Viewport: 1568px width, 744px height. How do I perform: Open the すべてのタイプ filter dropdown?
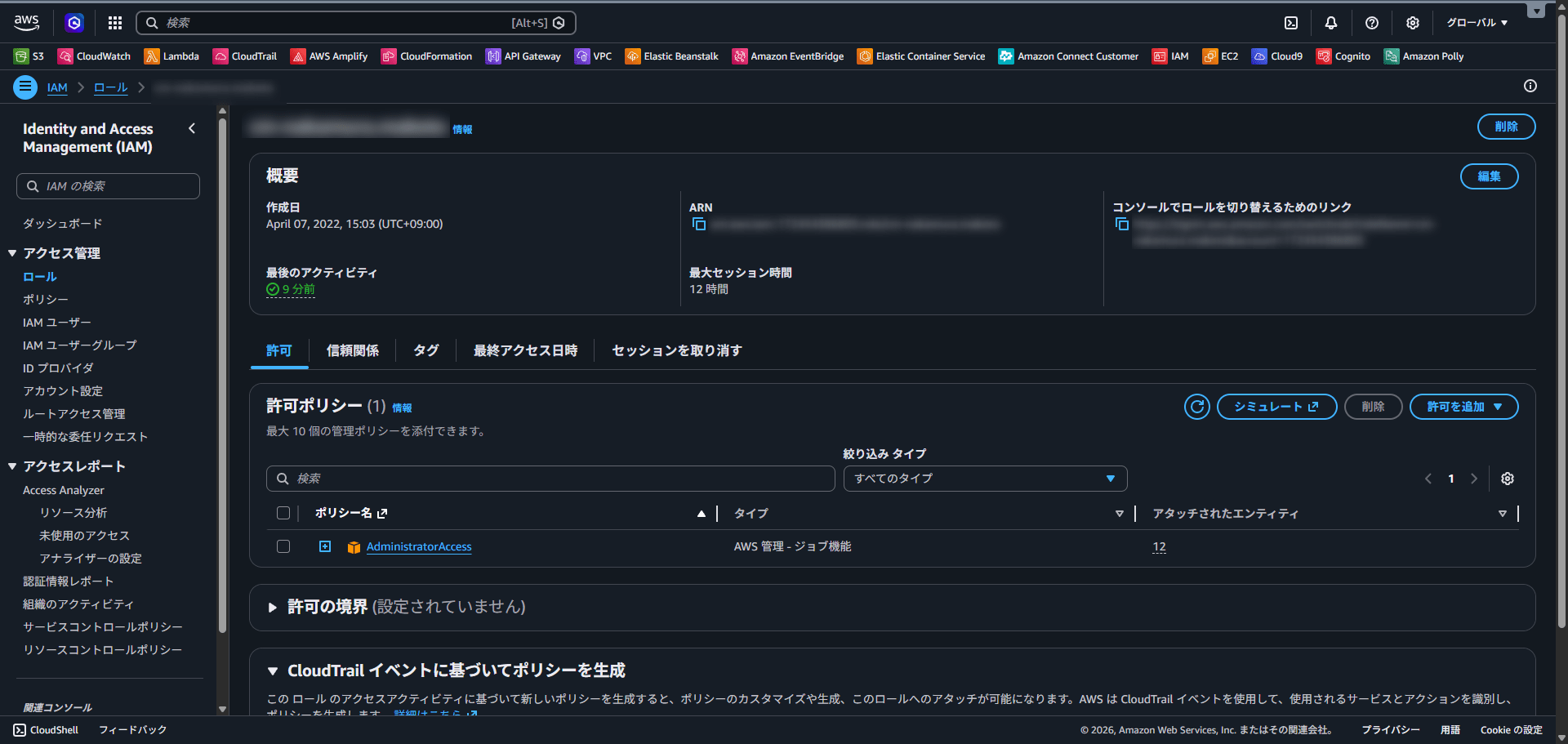click(985, 479)
